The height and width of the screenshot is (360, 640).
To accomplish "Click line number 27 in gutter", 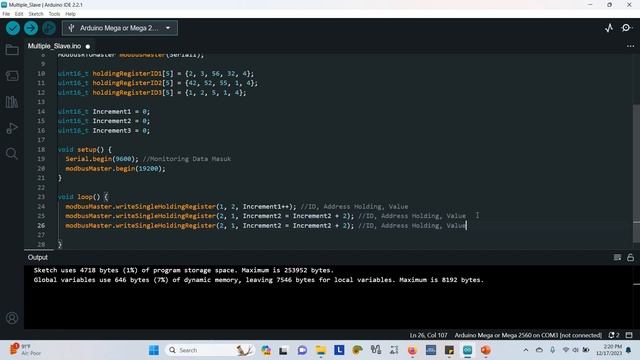I will [41, 235].
